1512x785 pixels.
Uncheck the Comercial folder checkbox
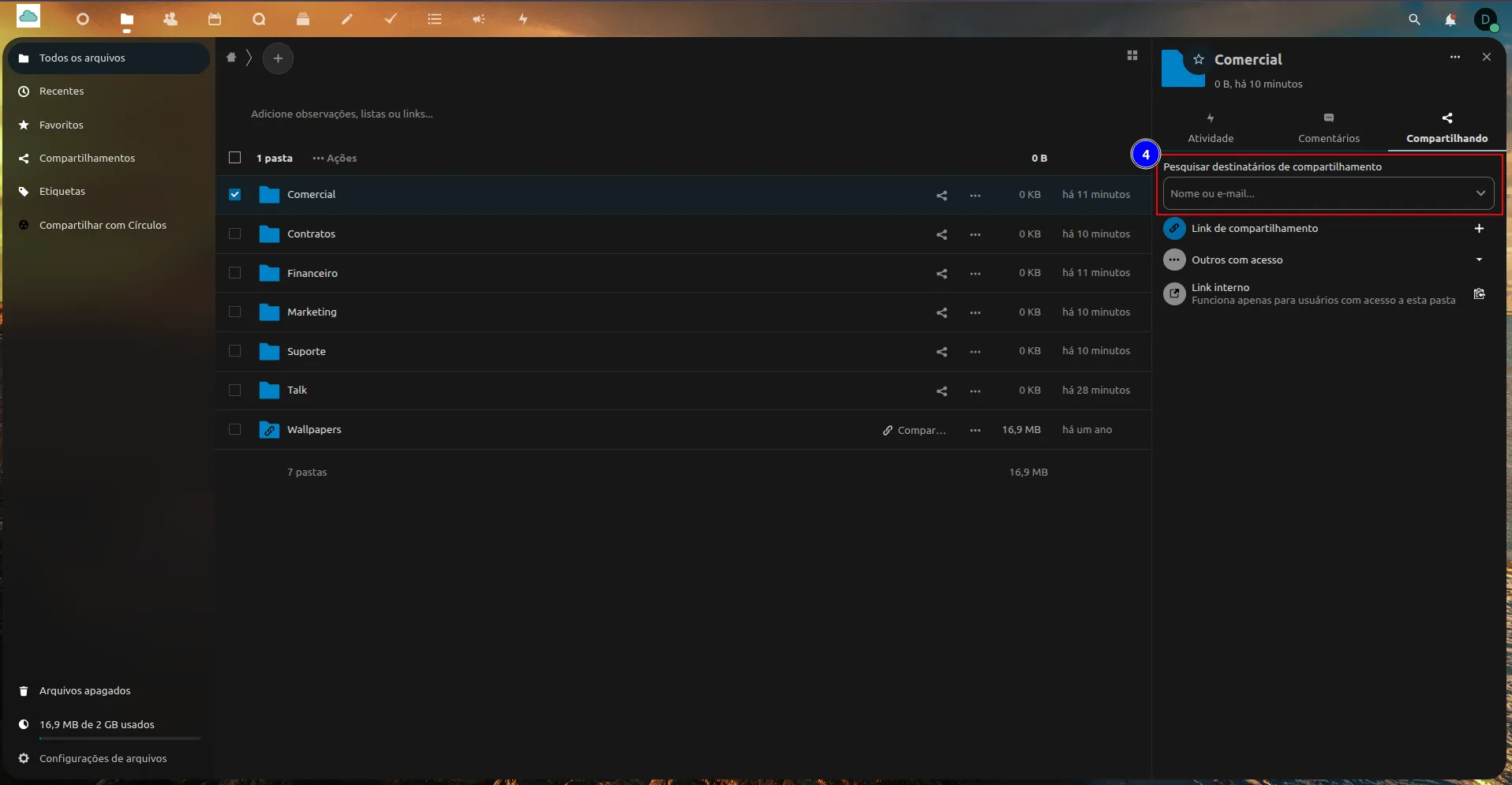pyautogui.click(x=234, y=194)
